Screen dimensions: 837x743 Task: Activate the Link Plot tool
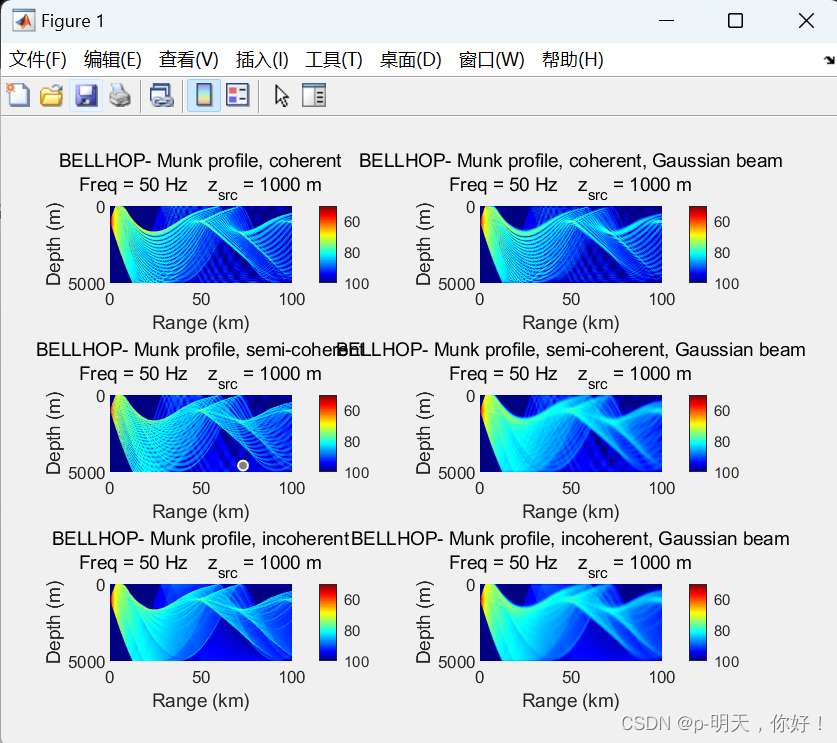[162, 95]
